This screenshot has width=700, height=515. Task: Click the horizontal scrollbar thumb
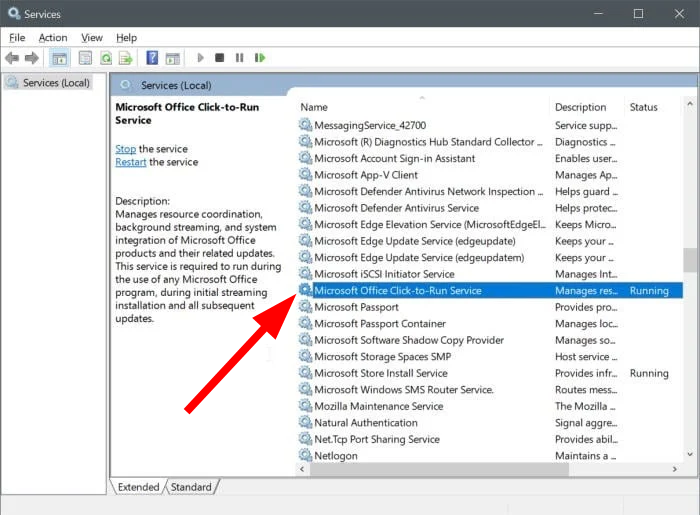439,469
